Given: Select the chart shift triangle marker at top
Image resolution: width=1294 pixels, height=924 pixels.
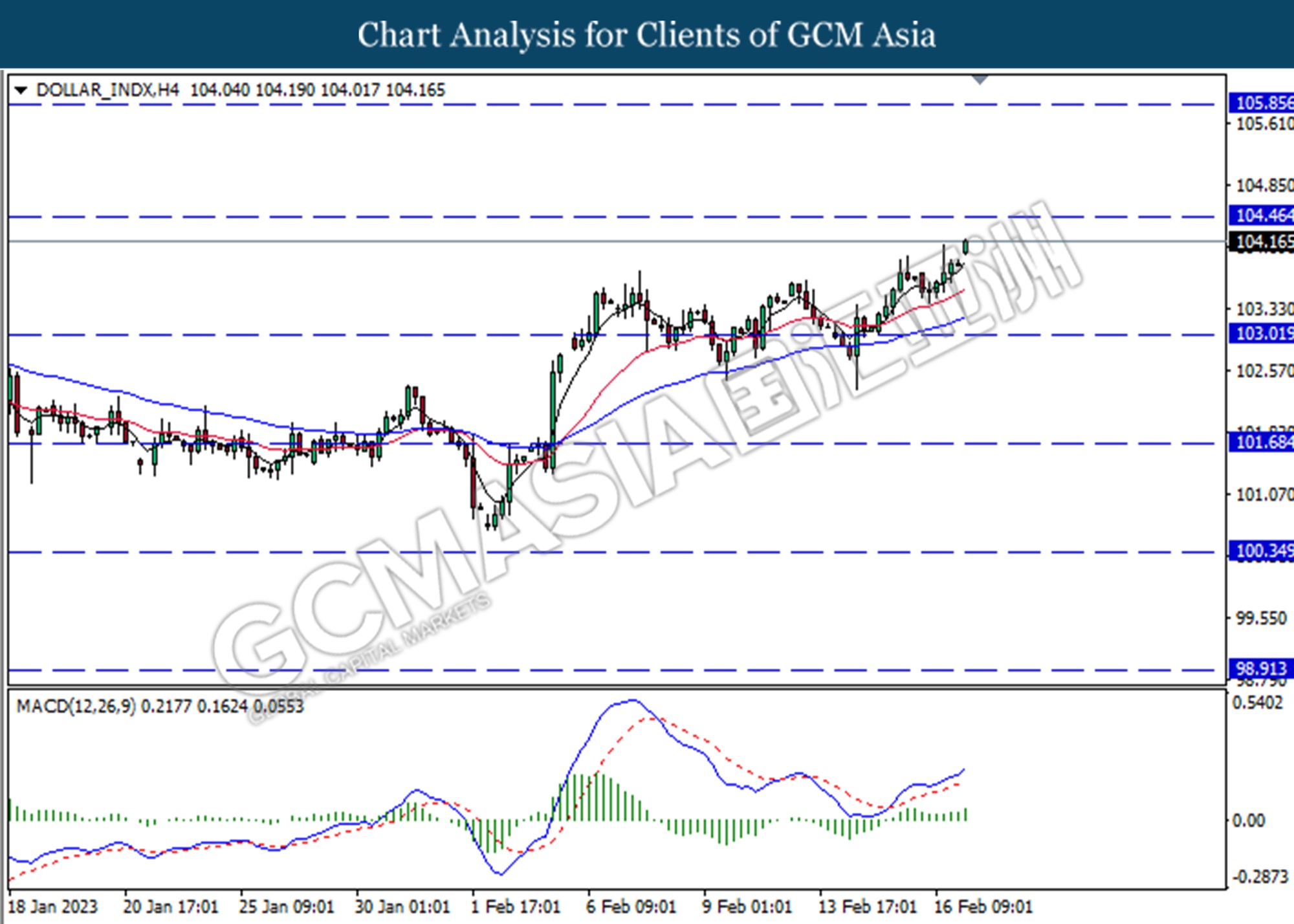Looking at the screenshot, I should pyautogui.click(x=980, y=80).
